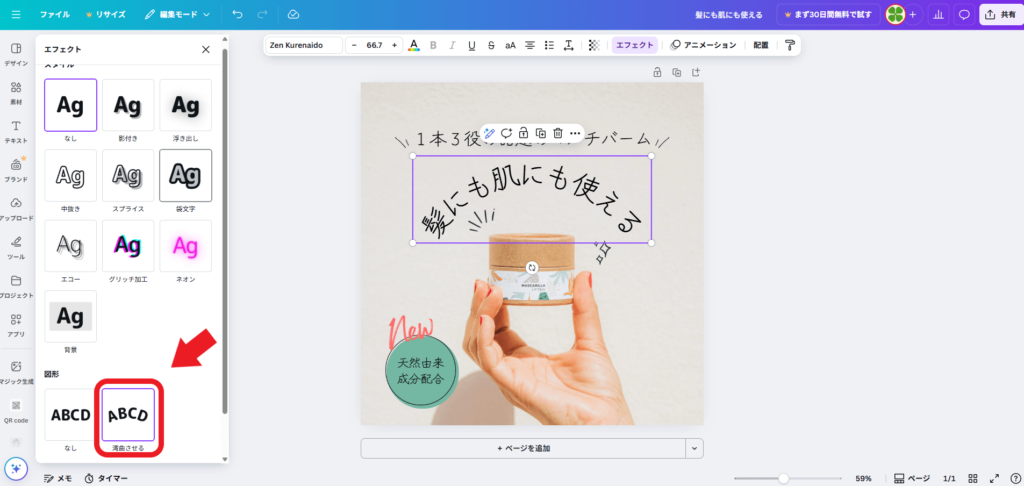Viewport: 1024px width, 486px height.
Task: Open the アニメーション tab in toolbar
Action: 703,45
